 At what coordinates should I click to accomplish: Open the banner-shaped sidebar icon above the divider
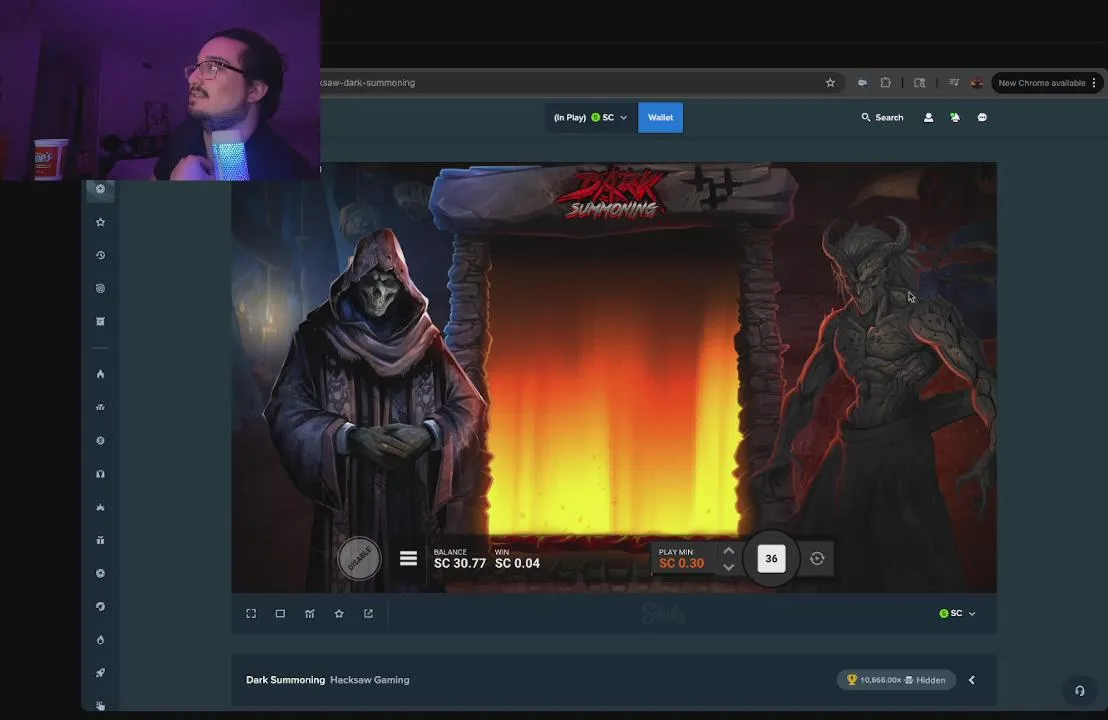click(x=100, y=321)
